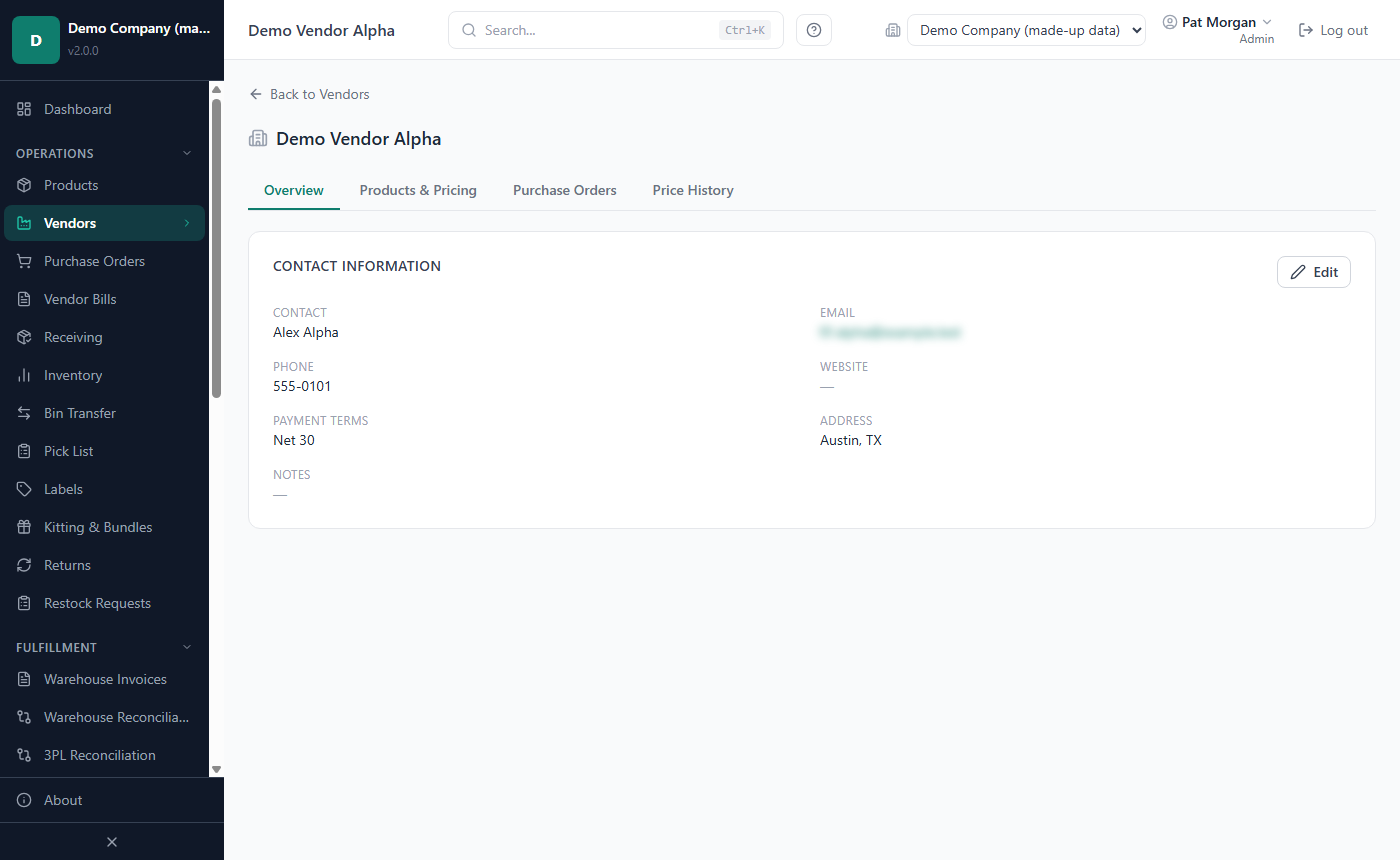Open the company selector dropdown
The height and width of the screenshot is (860, 1400).
1026,30
